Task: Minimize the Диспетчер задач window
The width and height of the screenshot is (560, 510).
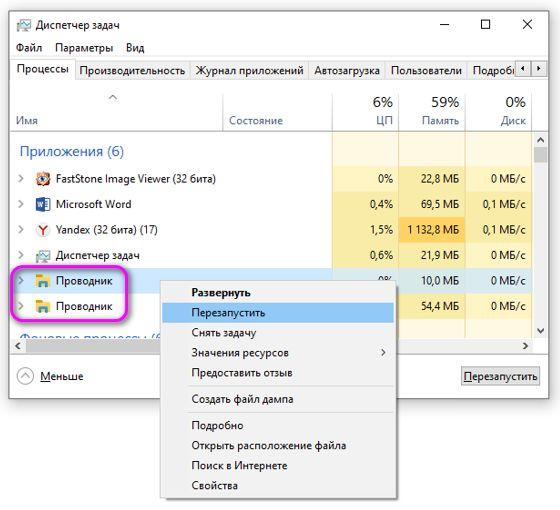Action: (444, 25)
